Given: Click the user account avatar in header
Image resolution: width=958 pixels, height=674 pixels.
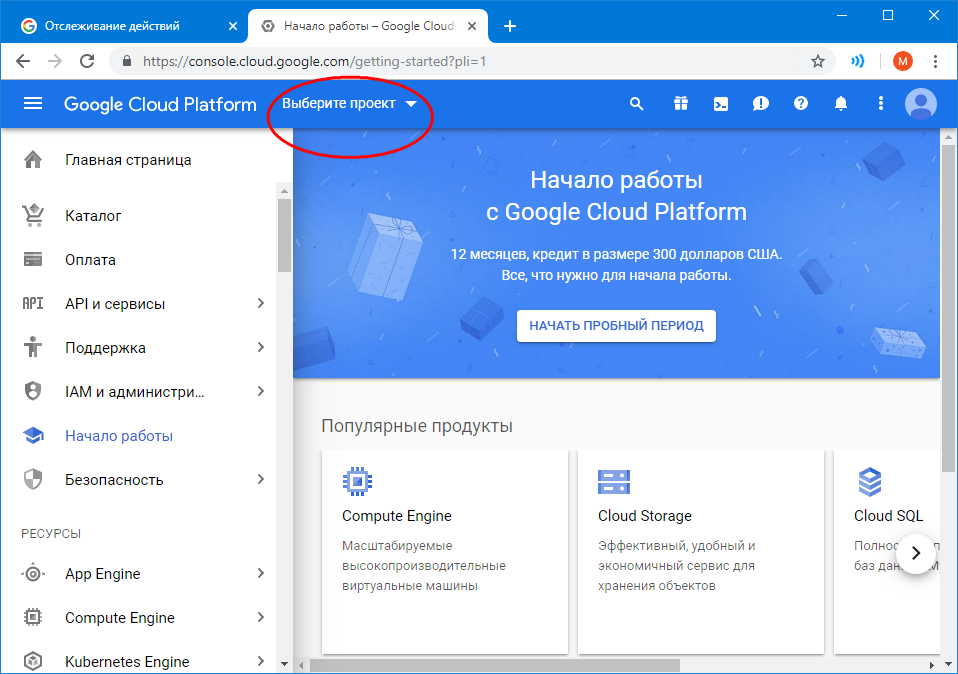Looking at the screenshot, I should [x=920, y=103].
